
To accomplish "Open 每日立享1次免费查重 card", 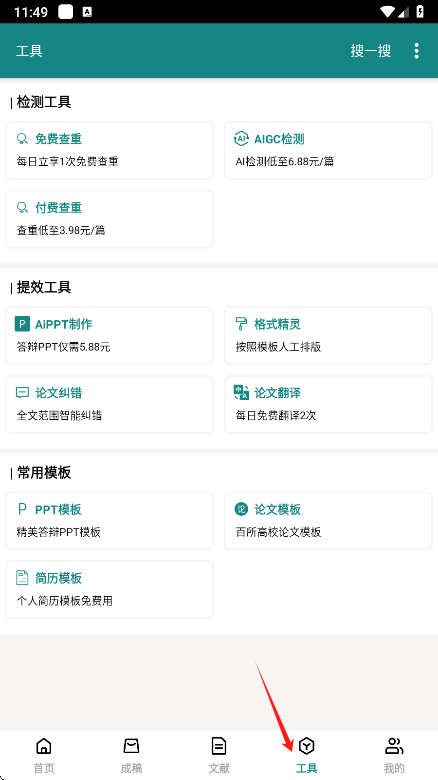I will pyautogui.click(x=110, y=150).
